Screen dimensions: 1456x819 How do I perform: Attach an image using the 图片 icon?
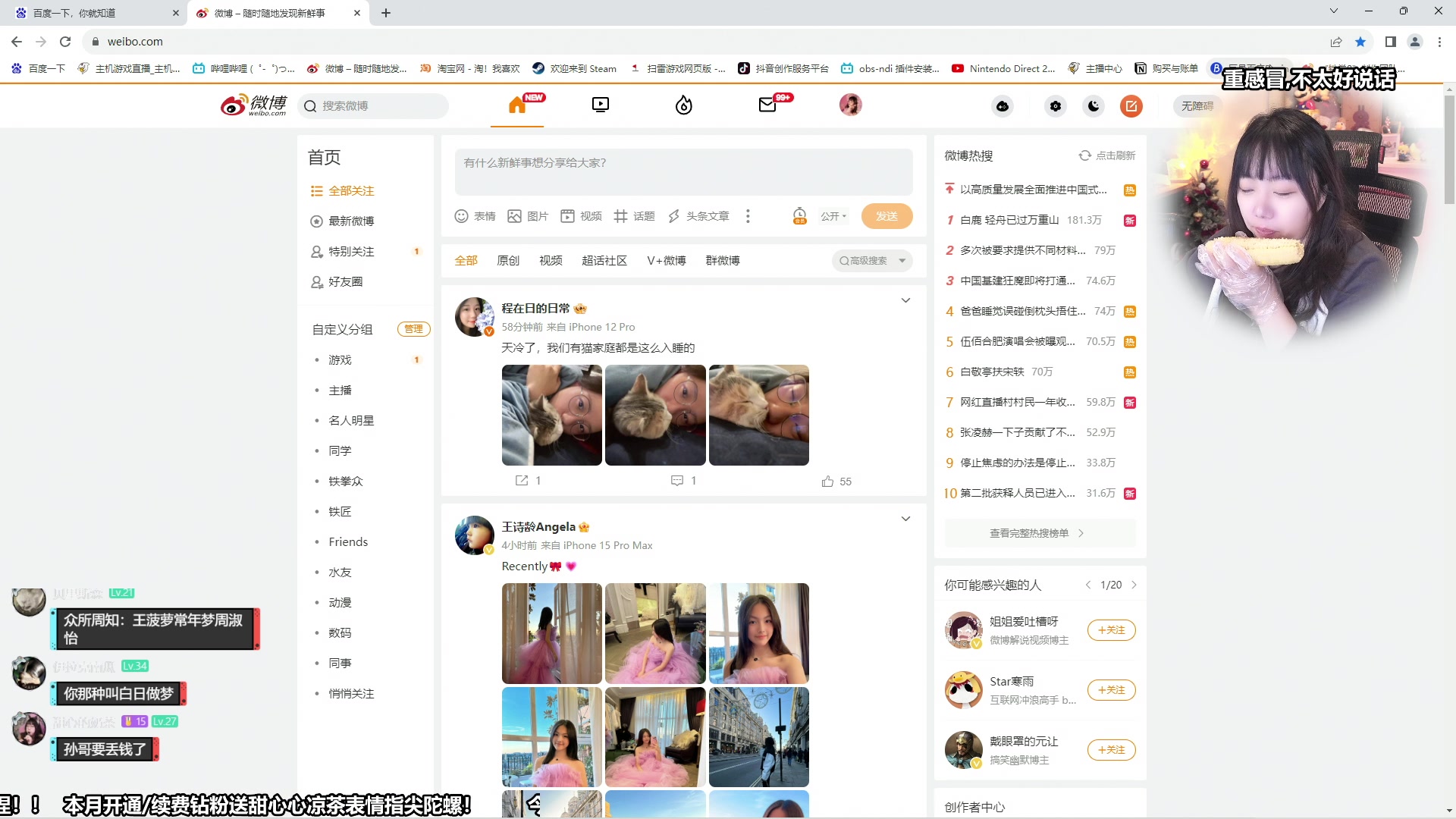pos(528,216)
